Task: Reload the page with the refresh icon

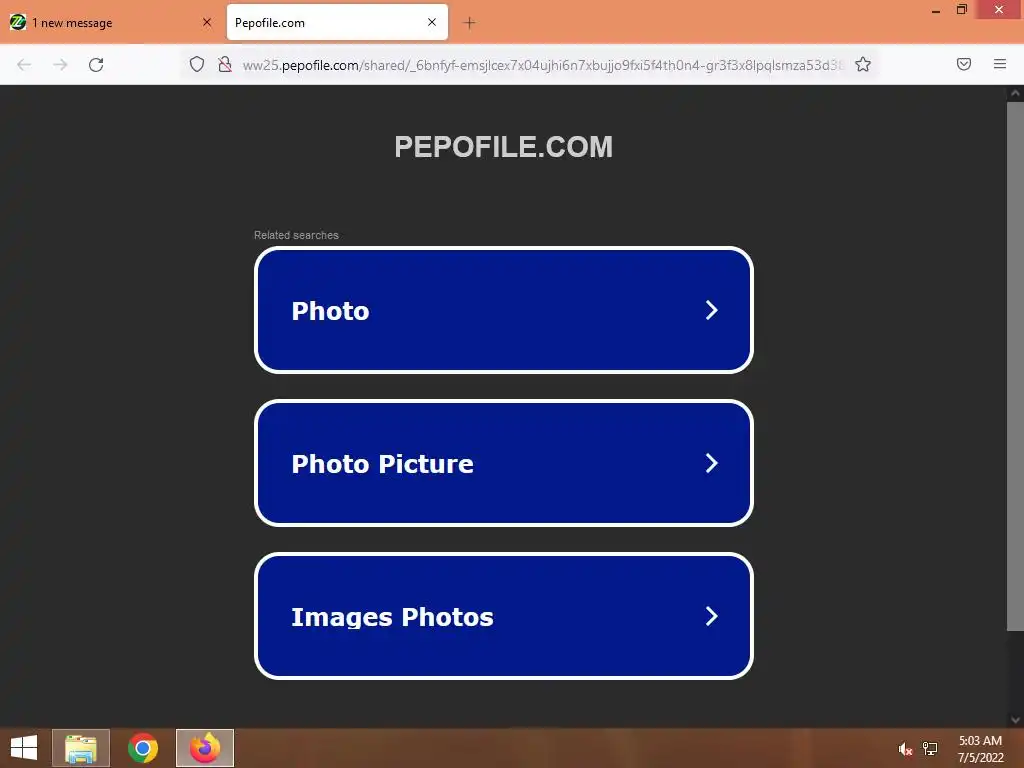Action: (x=96, y=65)
